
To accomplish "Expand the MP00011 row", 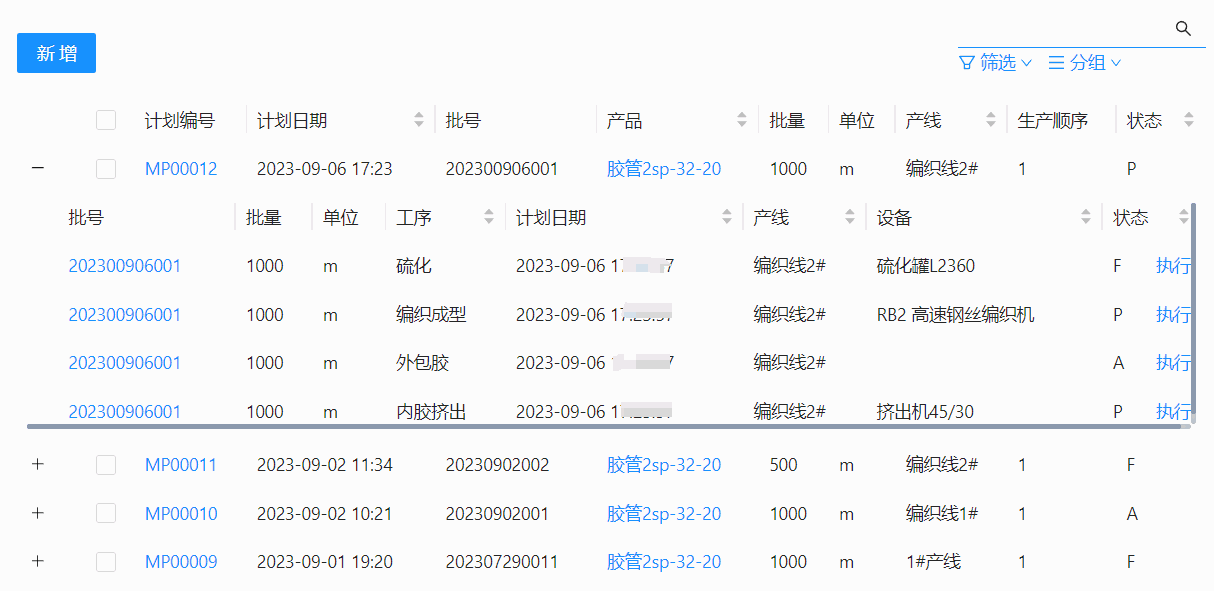I will [x=38, y=465].
